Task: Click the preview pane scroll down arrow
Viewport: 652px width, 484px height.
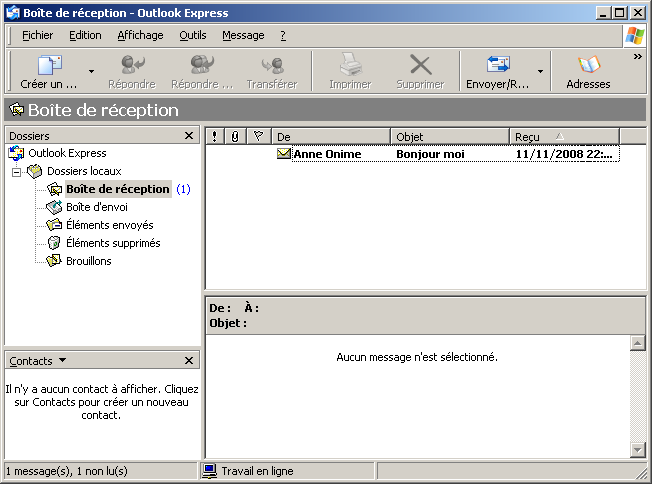Action: pyautogui.click(x=637, y=449)
